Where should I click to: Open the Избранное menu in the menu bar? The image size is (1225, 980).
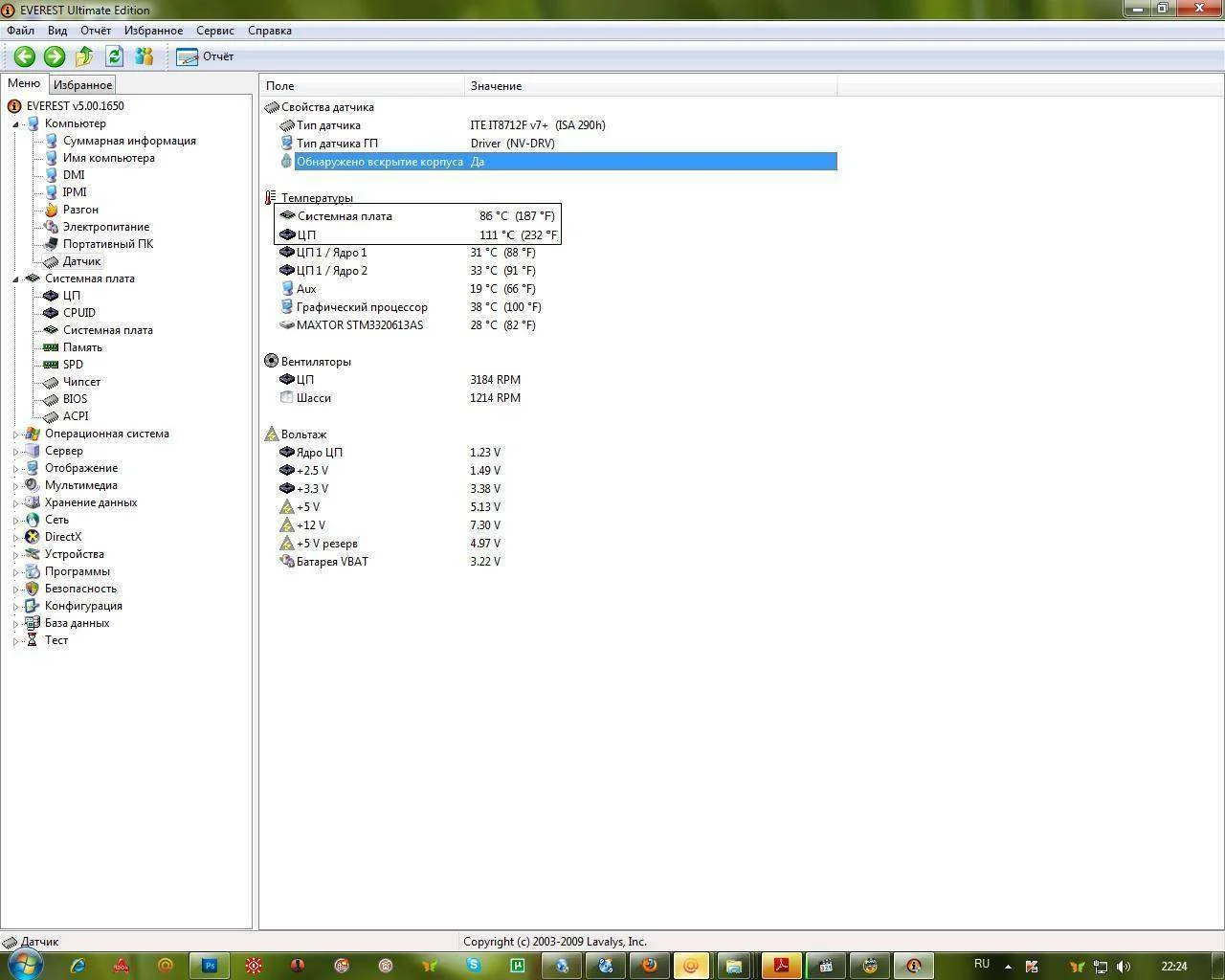pyautogui.click(x=153, y=31)
